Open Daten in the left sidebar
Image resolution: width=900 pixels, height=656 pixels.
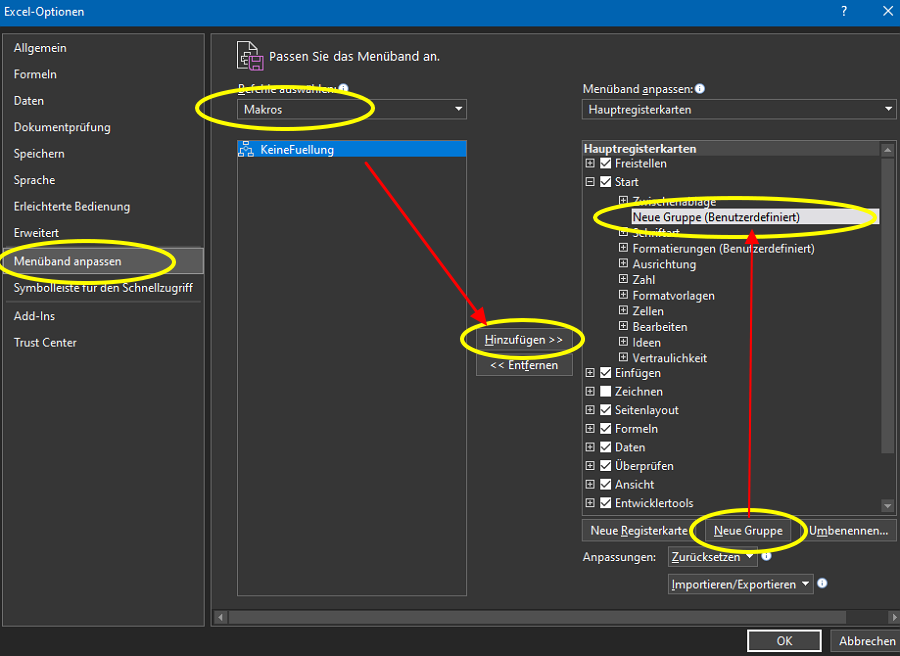click(103, 100)
